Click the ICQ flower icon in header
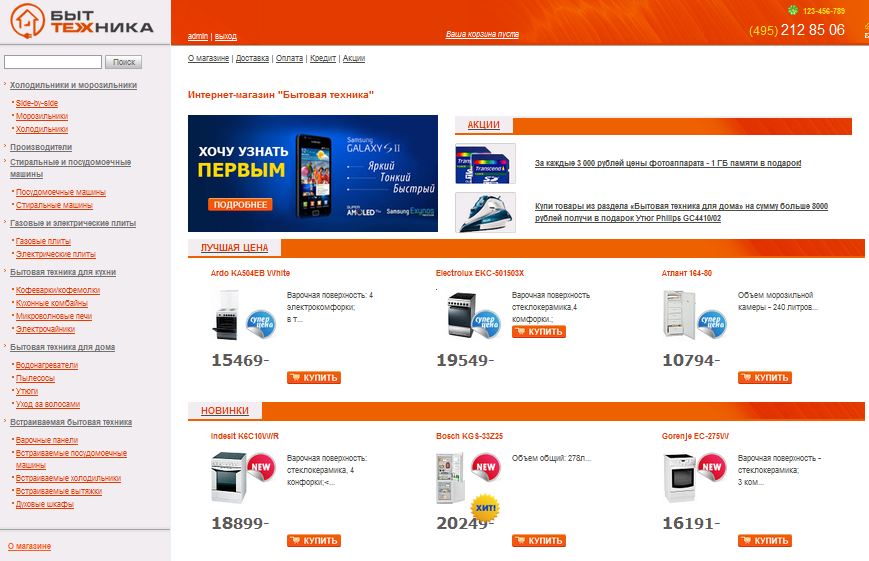Viewport: 869px width, 561px height. (x=793, y=10)
